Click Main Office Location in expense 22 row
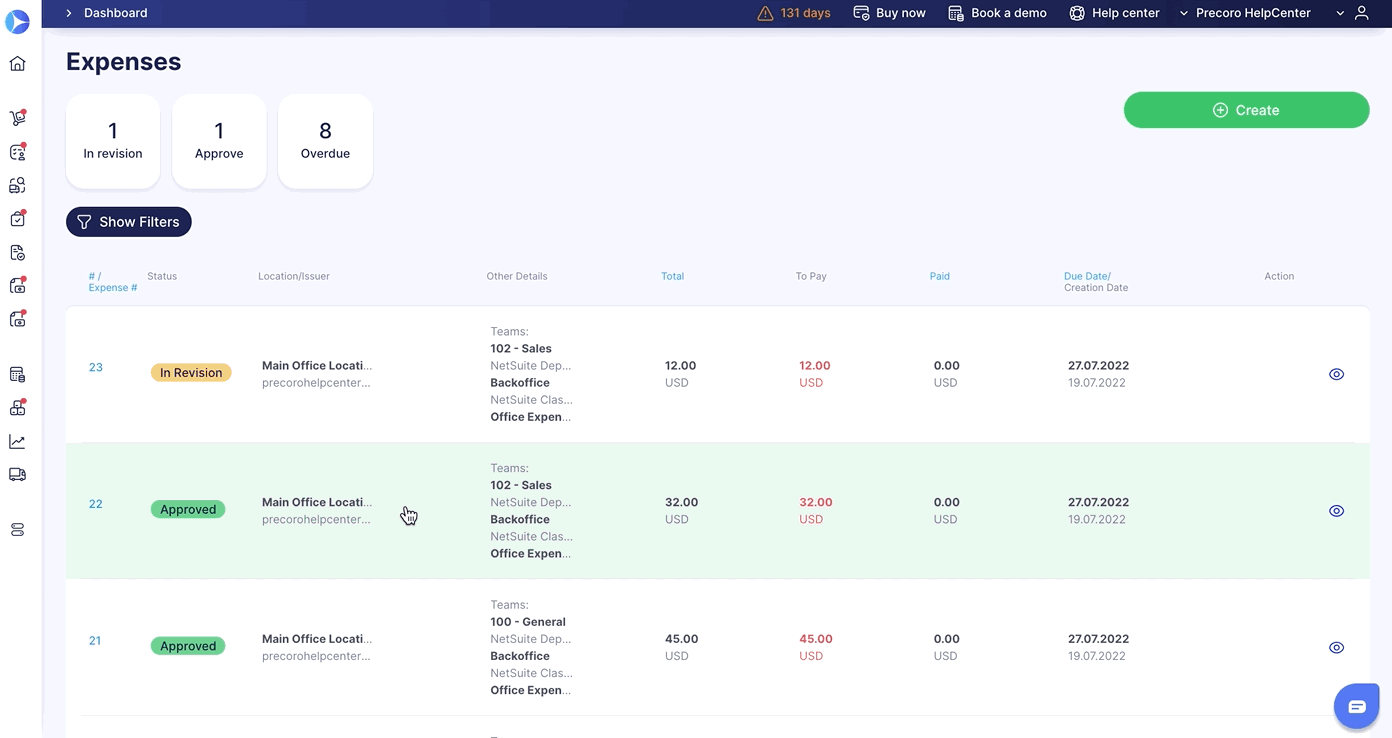This screenshot has height=738, width=1392. pyautogui.click(x=317, y=503)
